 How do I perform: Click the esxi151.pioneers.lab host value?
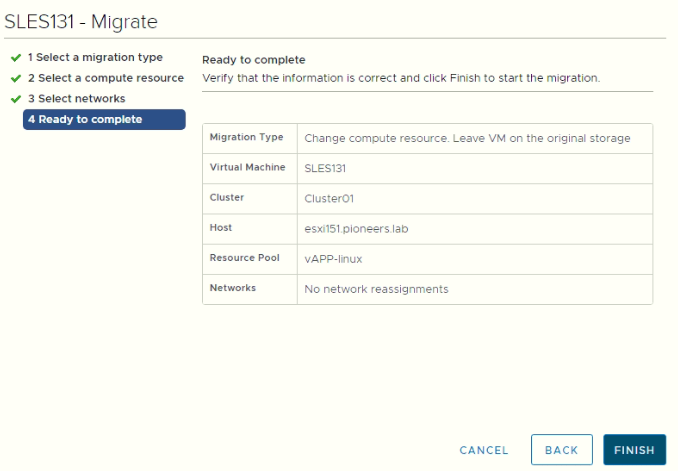(x=356, y=229)
